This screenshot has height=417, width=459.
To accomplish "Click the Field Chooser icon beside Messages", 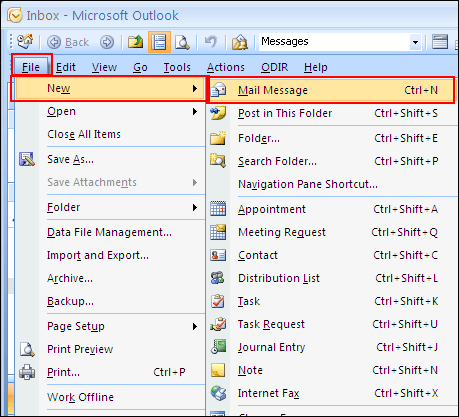I will coord(440,42).
